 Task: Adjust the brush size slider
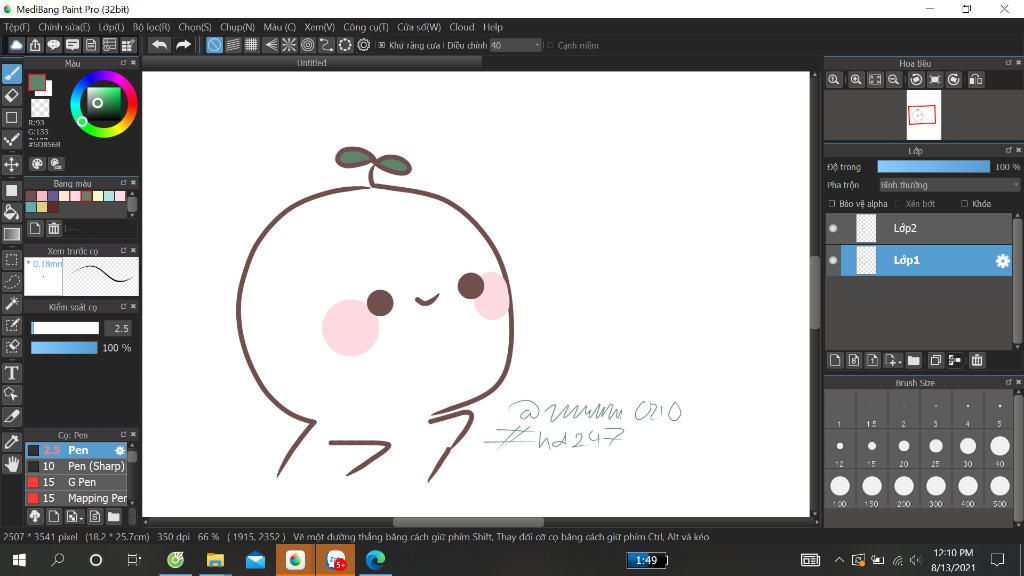[65, 328]
